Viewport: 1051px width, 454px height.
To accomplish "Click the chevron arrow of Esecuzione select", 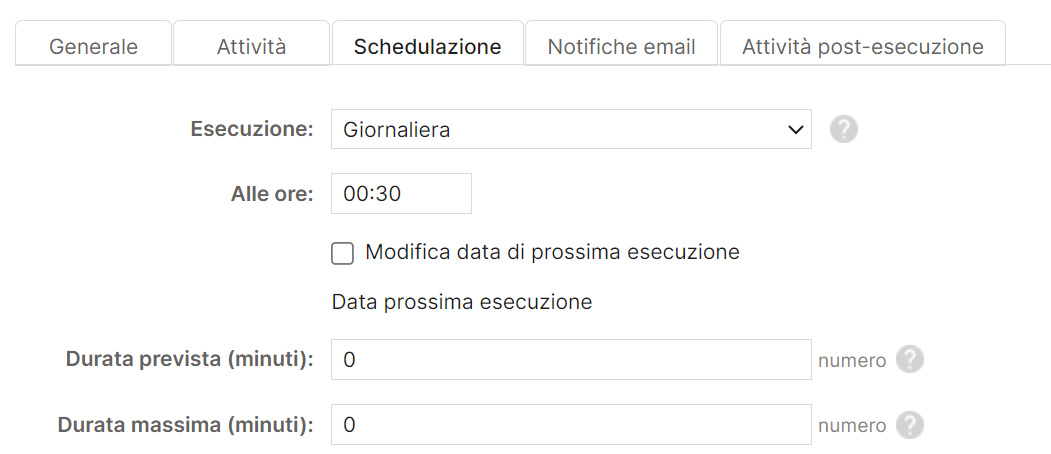I will pos(796,130).
